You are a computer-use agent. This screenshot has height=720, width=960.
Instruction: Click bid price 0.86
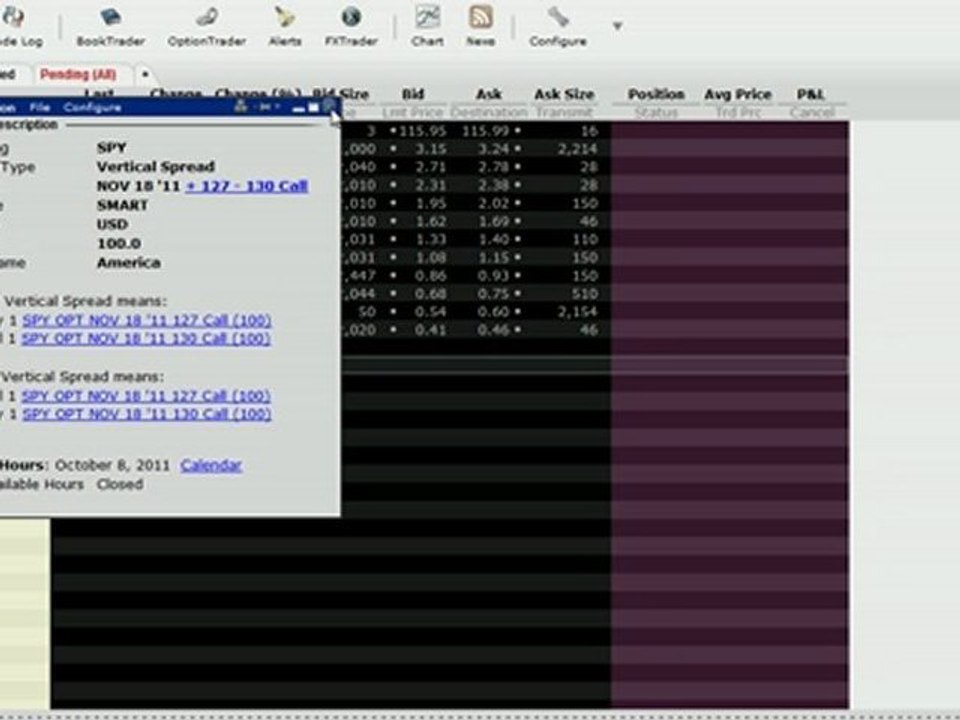click(430, 276)
